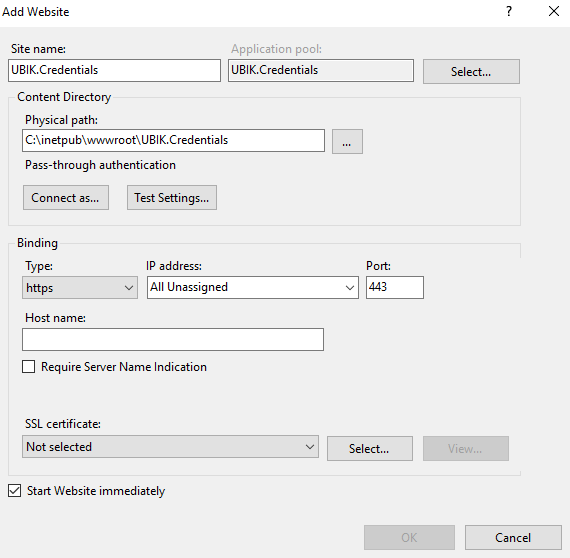570x558 pixels.
Task: Enable Require Server Name Indication
Action: (x=29, y=366)
